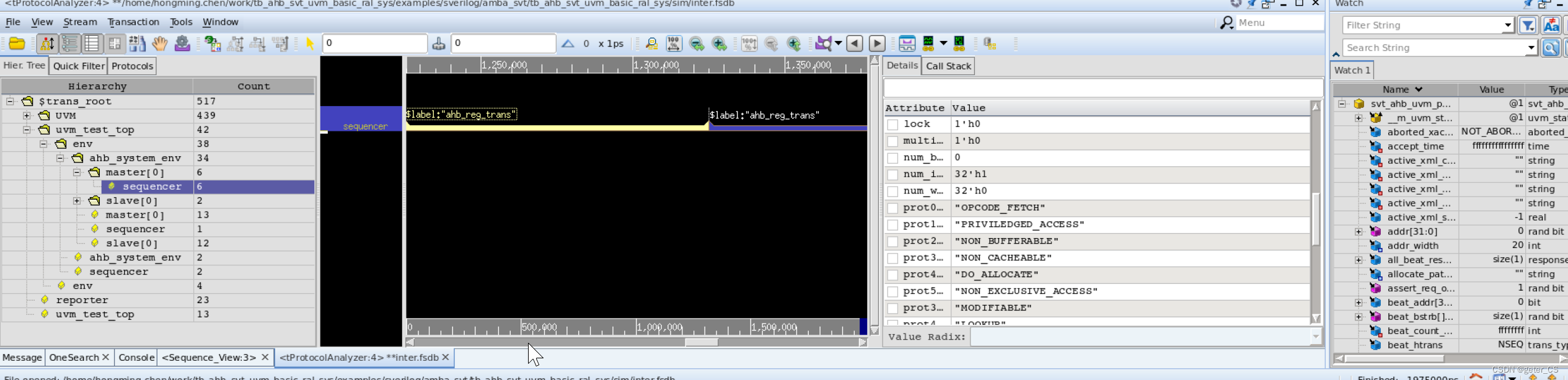The height and width of the screenshot is (380, 1568).
Task: Switch to the Quick Filter tab
Action: coord(79,66)
